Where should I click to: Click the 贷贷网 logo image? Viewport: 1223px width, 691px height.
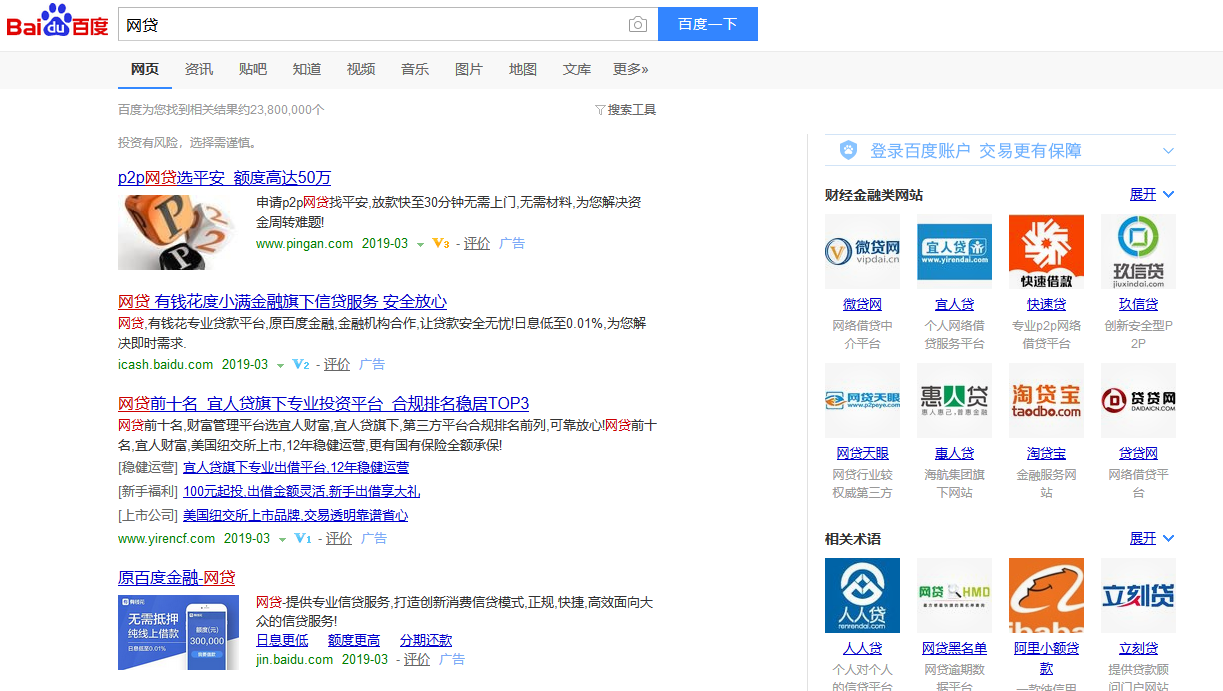pyautogui.click(x=1138, y=401)
